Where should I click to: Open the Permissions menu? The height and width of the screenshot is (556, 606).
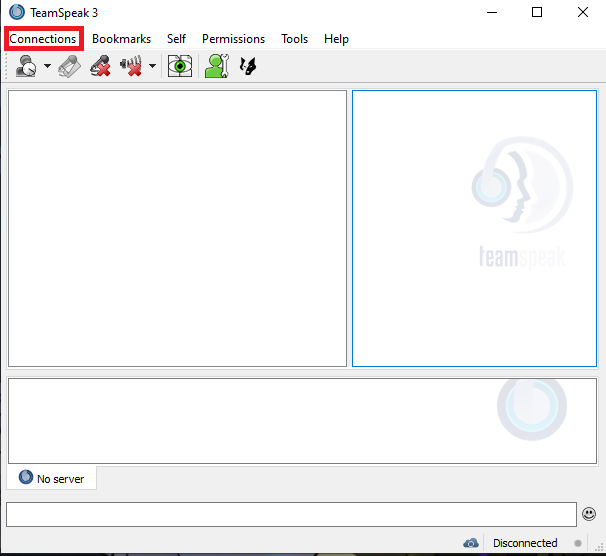(233, 39)
